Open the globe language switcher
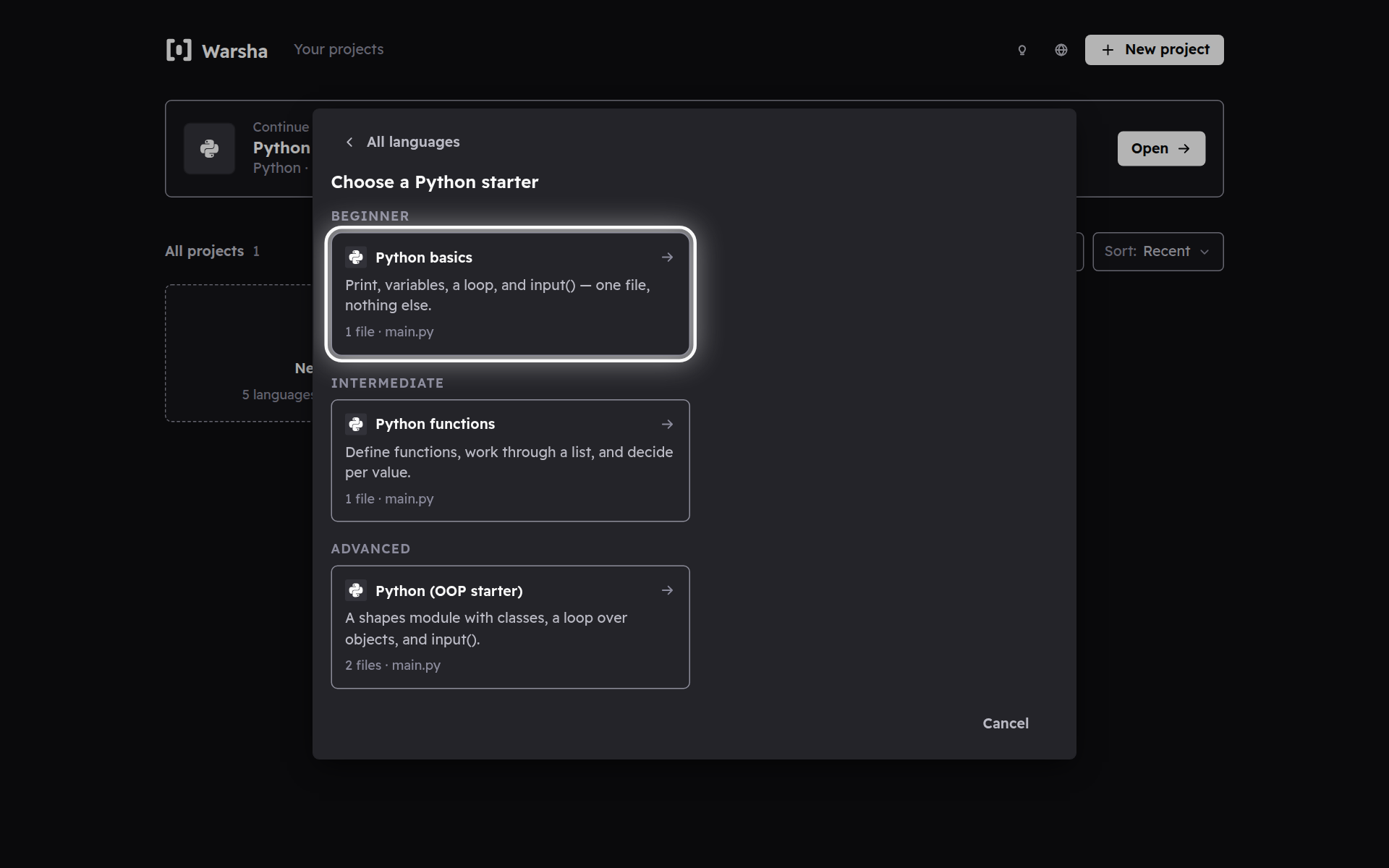The height and width of the screenshot is (868, 1389). pos(1061,50)
